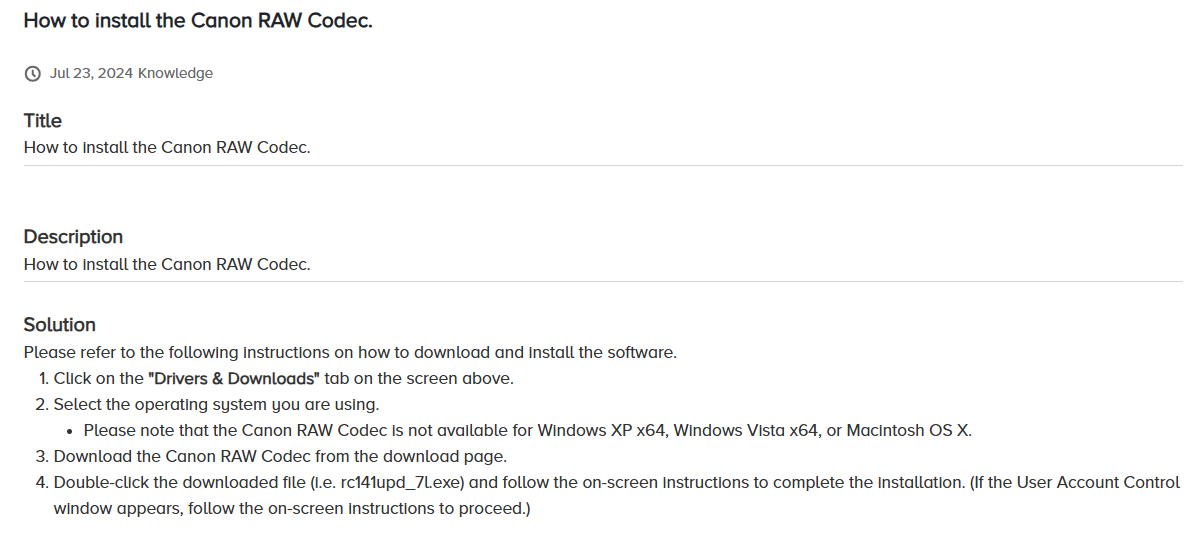Image resolution: width=1201 pixels, height=534 pixels.
Task: Click step 3 about downloading the codec
Action: tap(280, 457)
